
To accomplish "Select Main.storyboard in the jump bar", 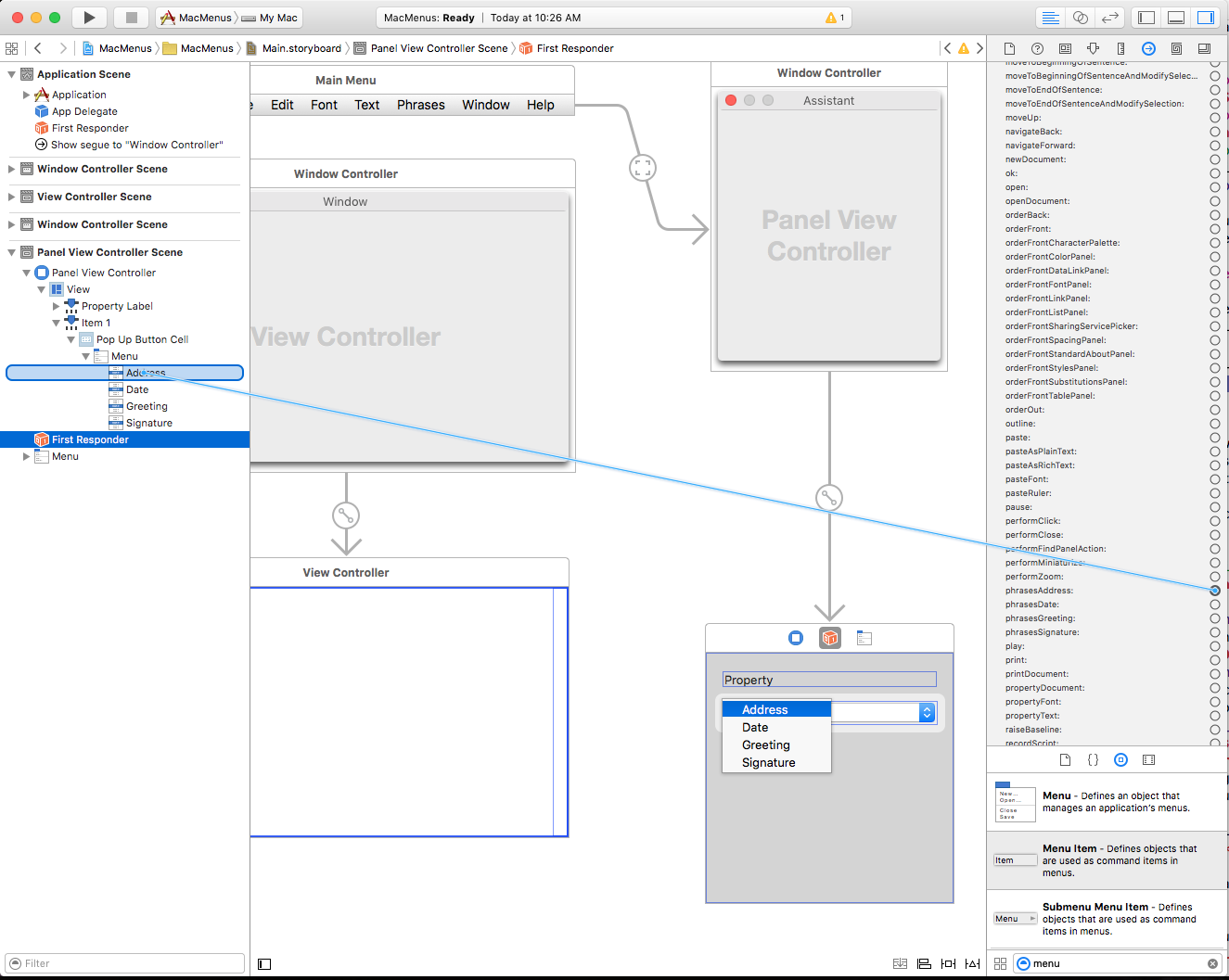I will pos(293,48).
